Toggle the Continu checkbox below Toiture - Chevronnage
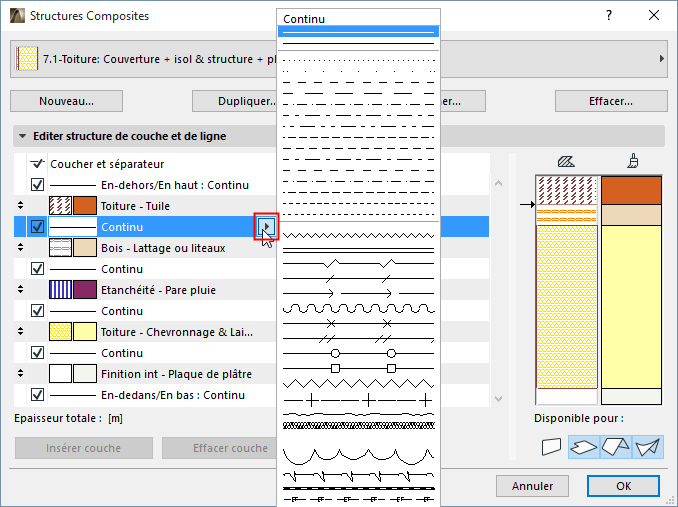Viewport: 678px width, 507px height. coord(37,352)
